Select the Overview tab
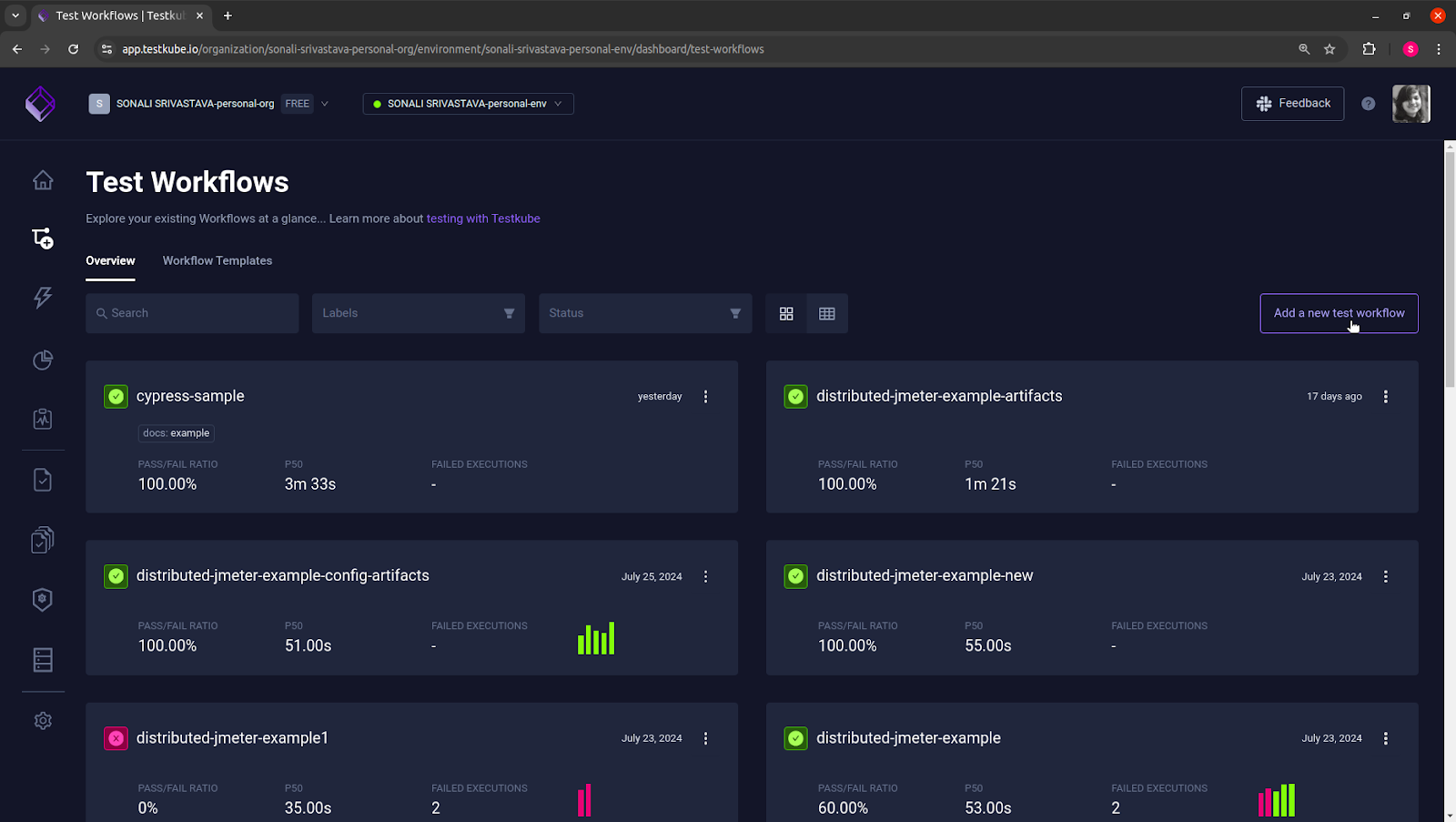Viewport: 1456px width, 822px height. (110, 260)
